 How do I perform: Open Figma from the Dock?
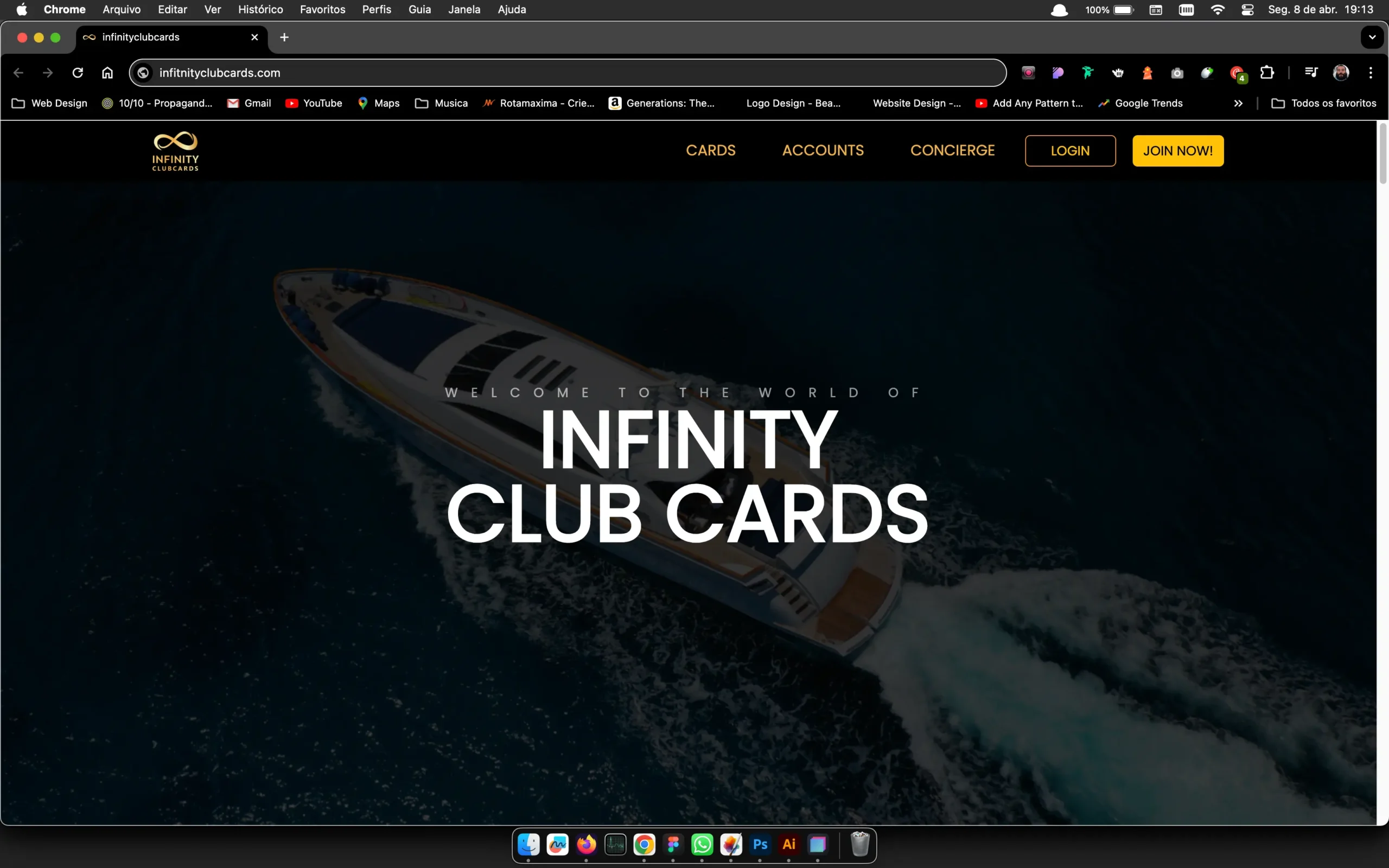point(673,844)
